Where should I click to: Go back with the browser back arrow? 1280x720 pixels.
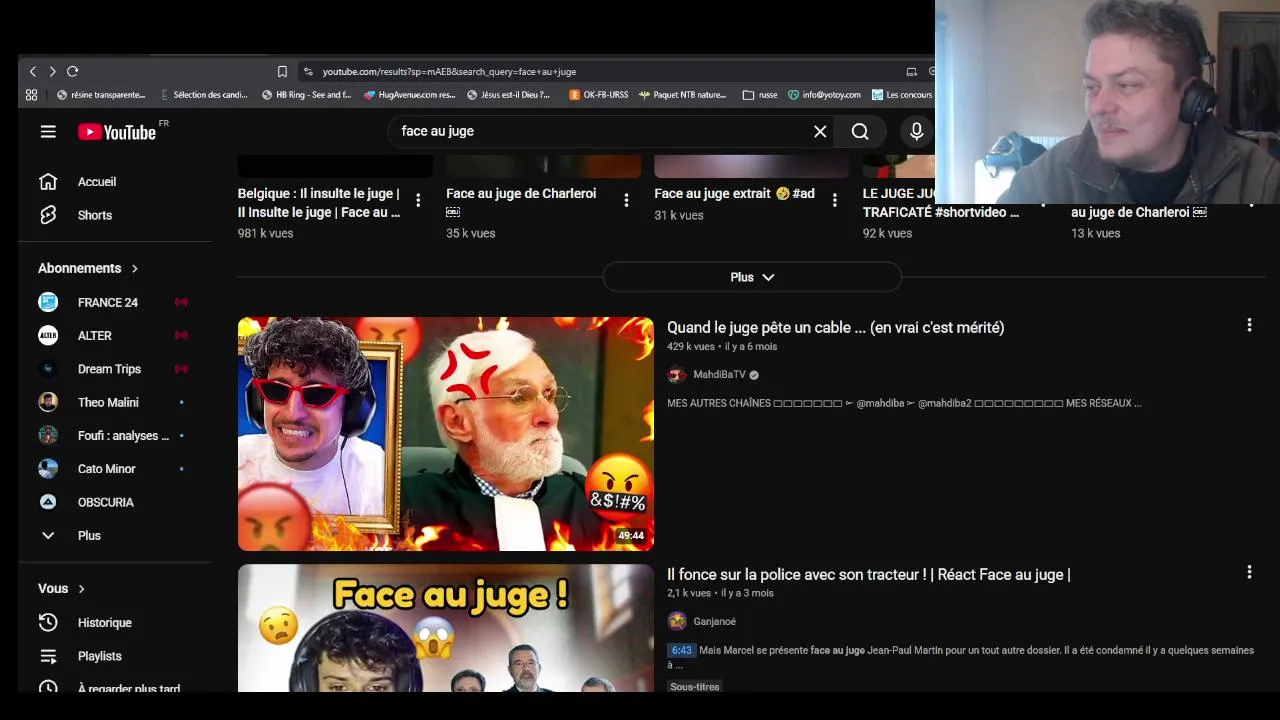coord(33,71)
